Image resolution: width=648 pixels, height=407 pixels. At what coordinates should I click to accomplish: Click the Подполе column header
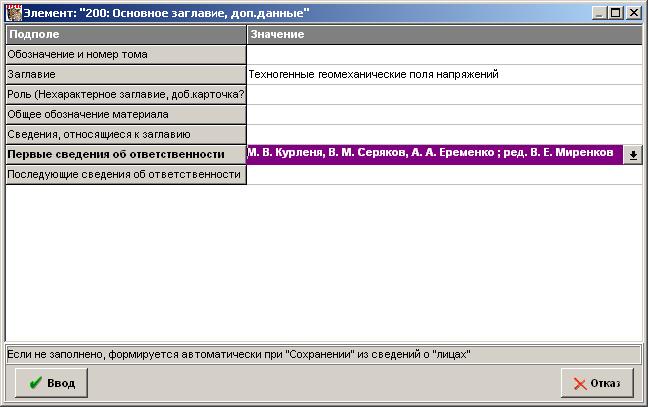point(125,35)
